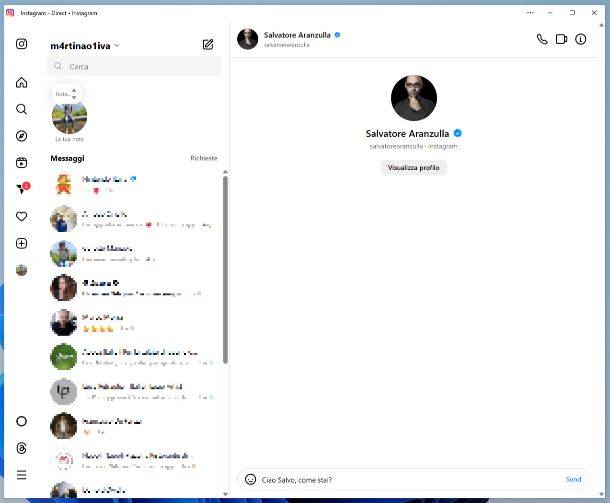Open the title bar three-dots menu
The height and width of the screenshot is (503, 610).
[530, 13]
